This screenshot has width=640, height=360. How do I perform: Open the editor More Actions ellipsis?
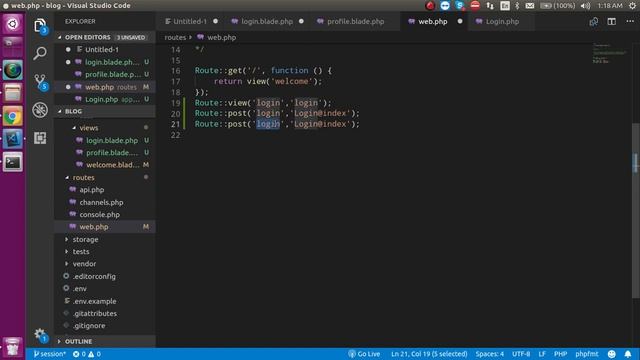pos(630,21)
